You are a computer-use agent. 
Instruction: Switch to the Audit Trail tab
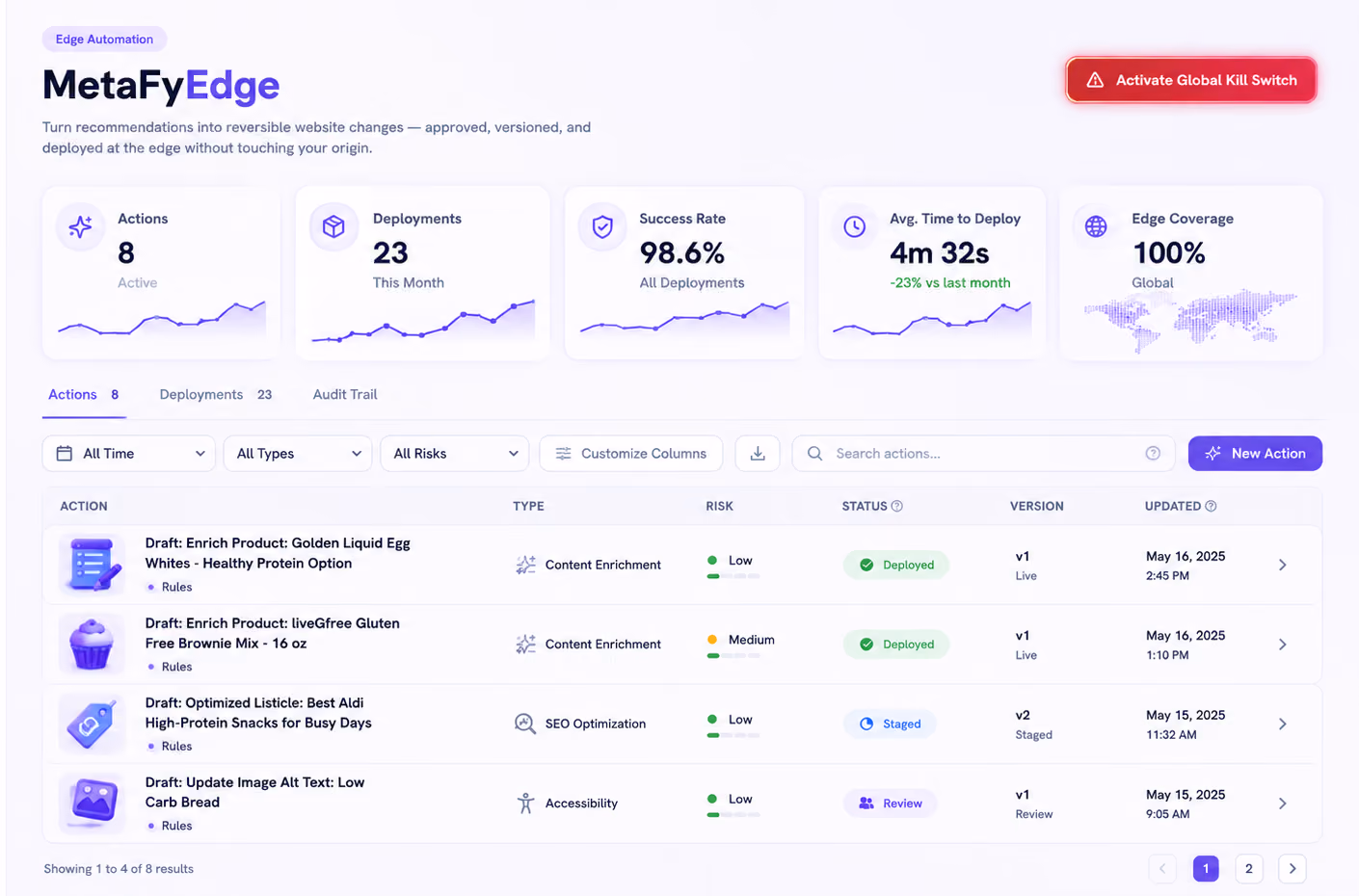(345, 394)
